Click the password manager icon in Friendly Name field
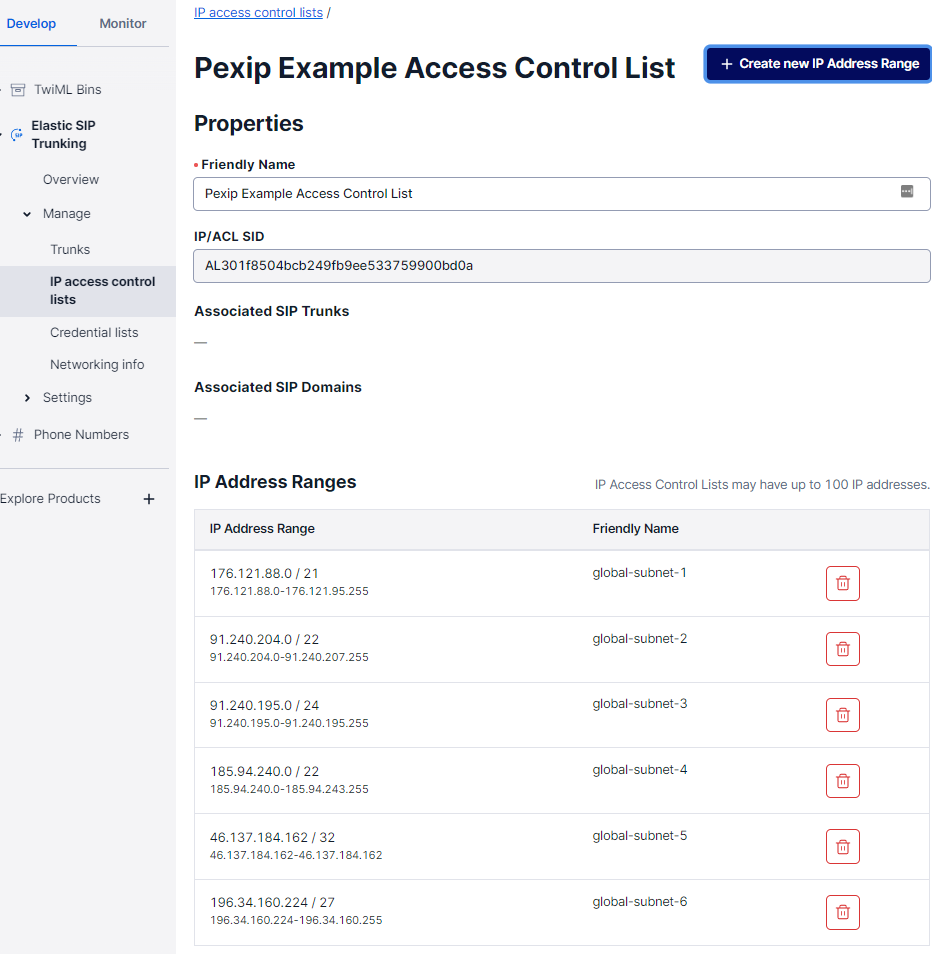Screen dimensions: 932x954 [x=907, y=192]
